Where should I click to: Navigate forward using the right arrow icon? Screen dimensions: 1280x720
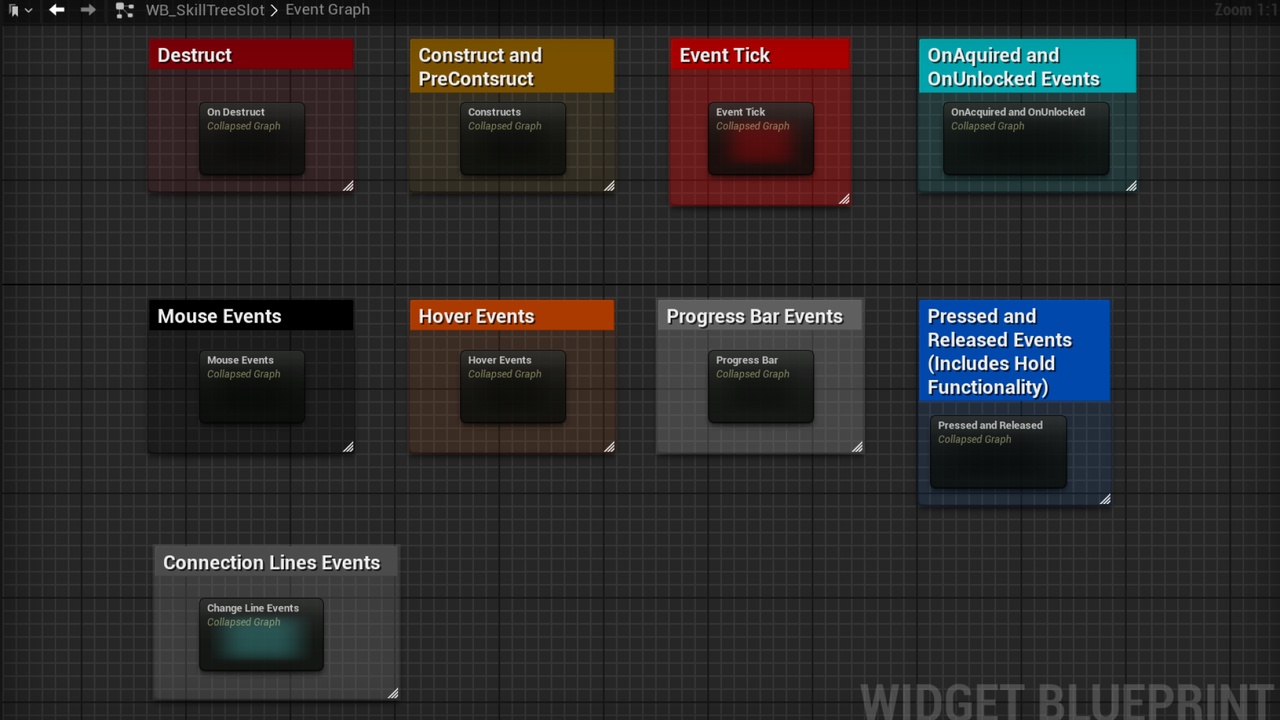88,9
